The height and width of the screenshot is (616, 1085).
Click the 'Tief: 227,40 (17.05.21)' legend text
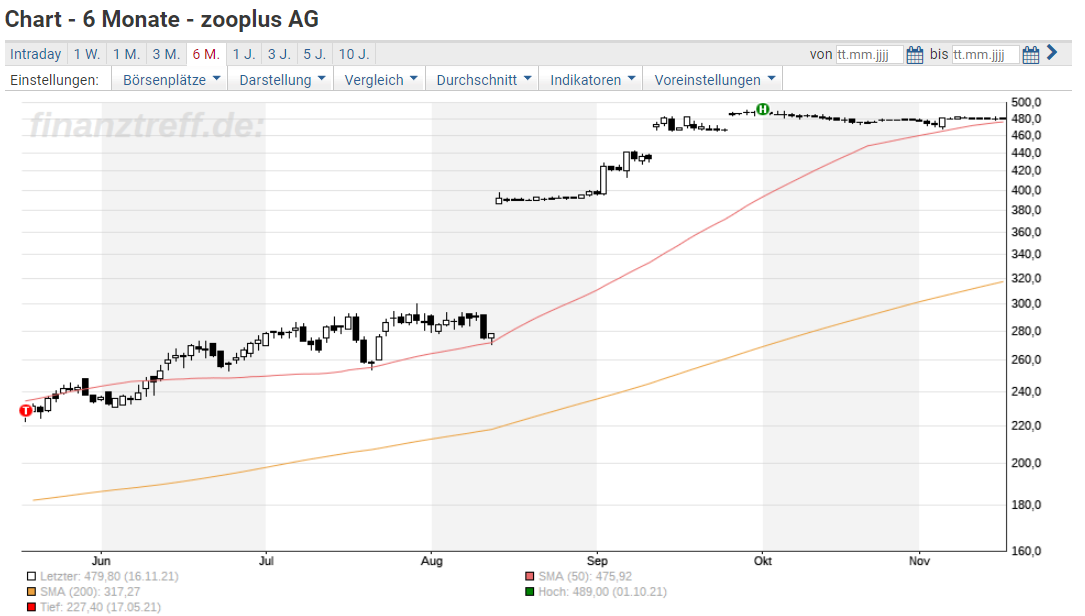[100, 607]
